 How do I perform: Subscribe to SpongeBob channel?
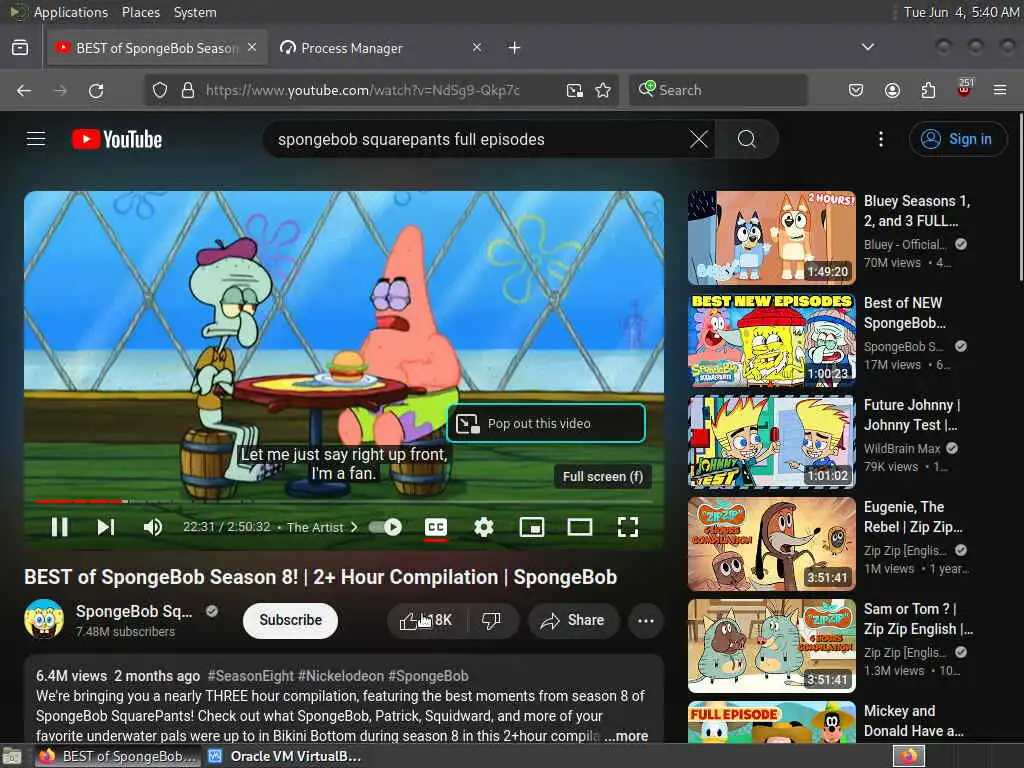point(291,620)
